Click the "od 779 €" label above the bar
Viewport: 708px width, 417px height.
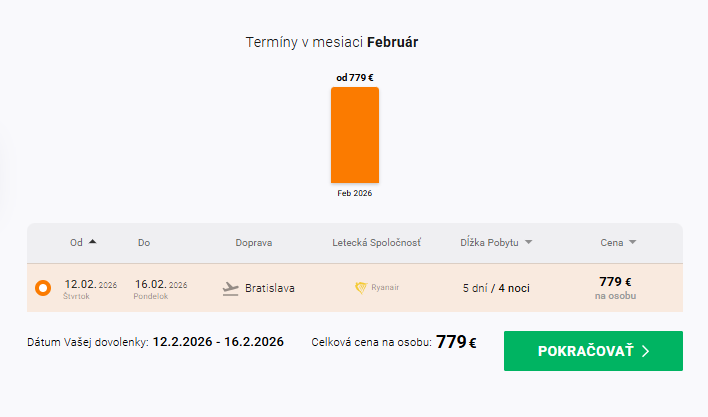(x=355, y=77)
